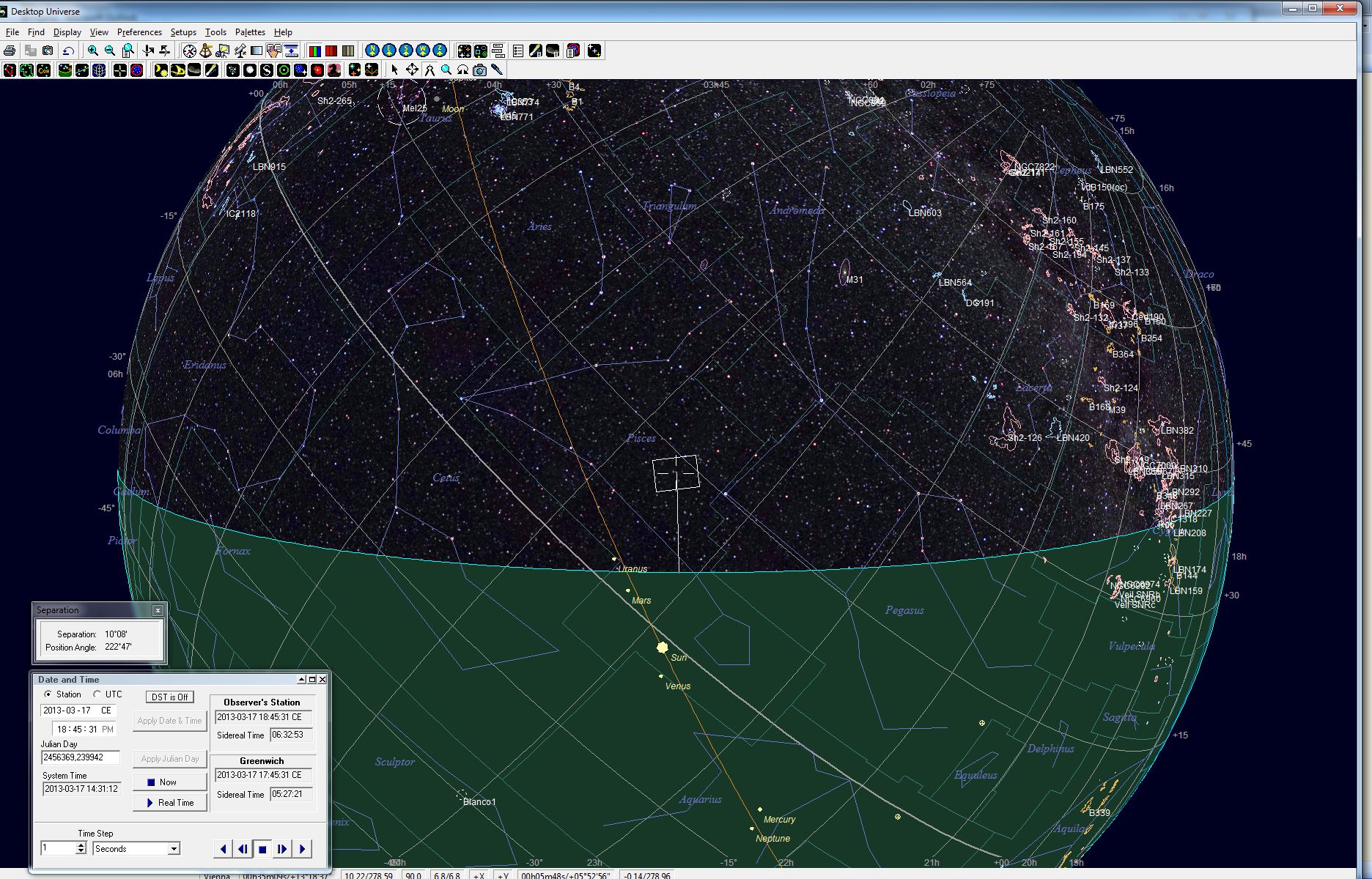Select the UTC radio button
Viewport: 1372px width, 879px height.
pyautogui.click(x=97, y=694)
